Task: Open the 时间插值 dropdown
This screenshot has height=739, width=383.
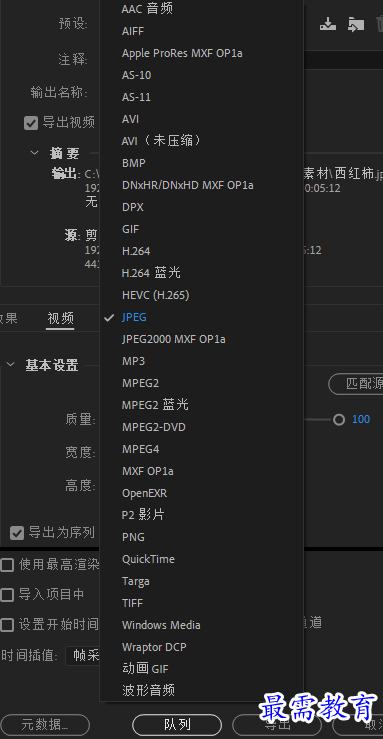Action: (x=83, y=656)
